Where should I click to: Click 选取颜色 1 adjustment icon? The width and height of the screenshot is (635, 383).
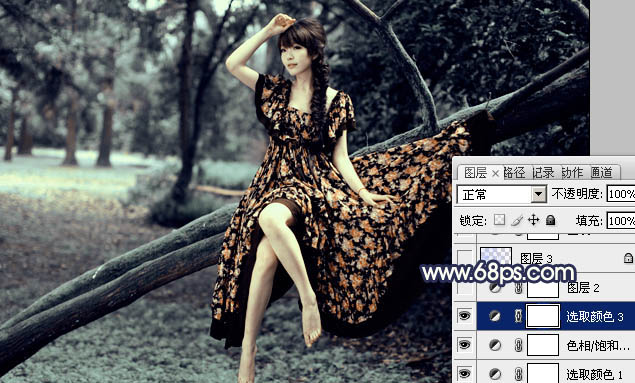pyautogui.click(x=495, y=374)
